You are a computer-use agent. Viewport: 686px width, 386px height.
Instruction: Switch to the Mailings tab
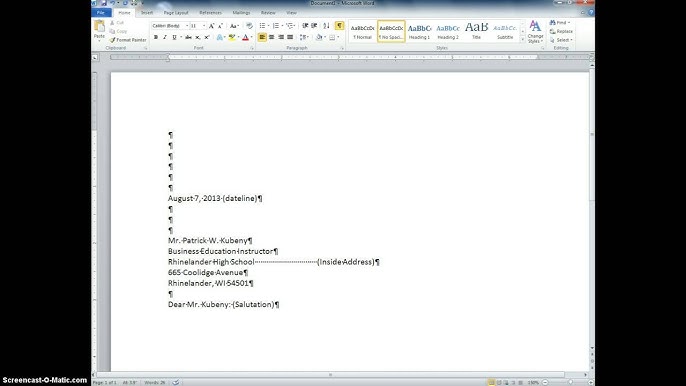click(x=242, y=13)
